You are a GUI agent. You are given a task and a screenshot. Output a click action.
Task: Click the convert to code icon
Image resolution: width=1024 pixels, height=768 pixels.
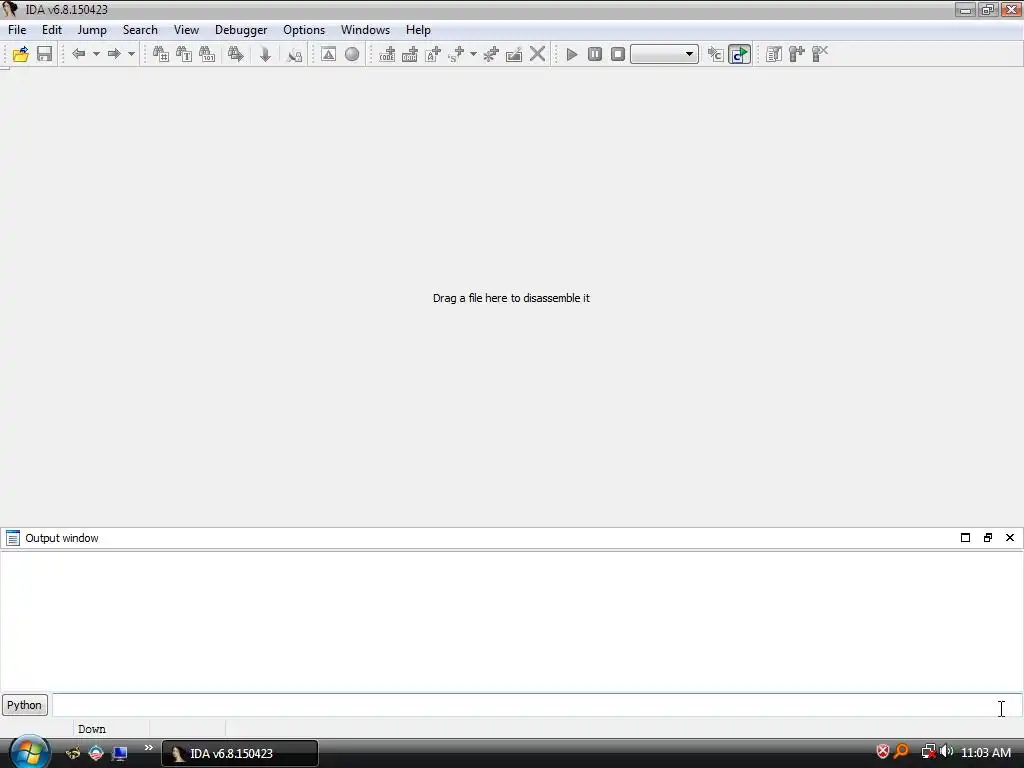point(387,54)
